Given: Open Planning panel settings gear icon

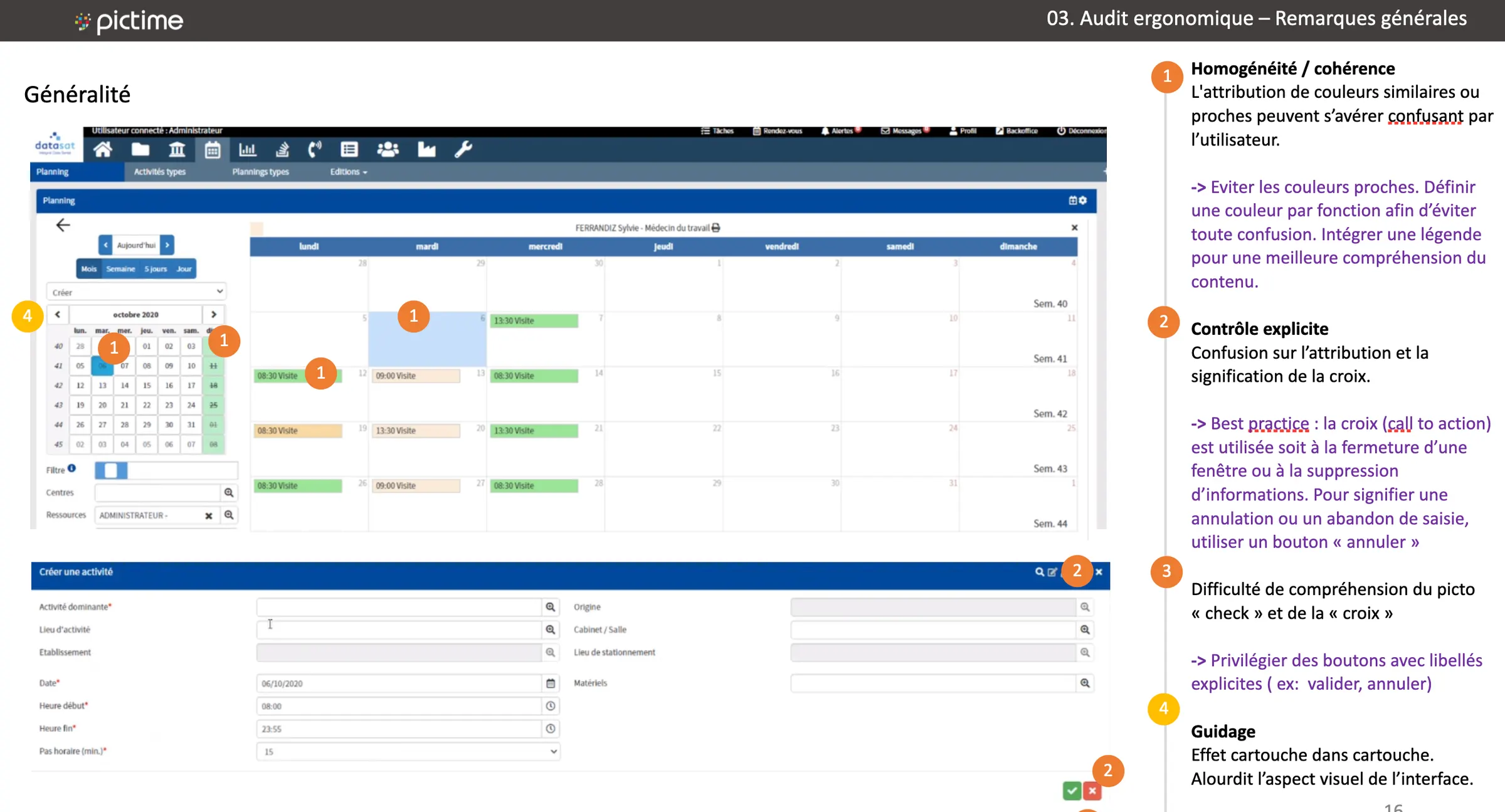Looking at the screenshot, I should click(x=1083, y=200).
